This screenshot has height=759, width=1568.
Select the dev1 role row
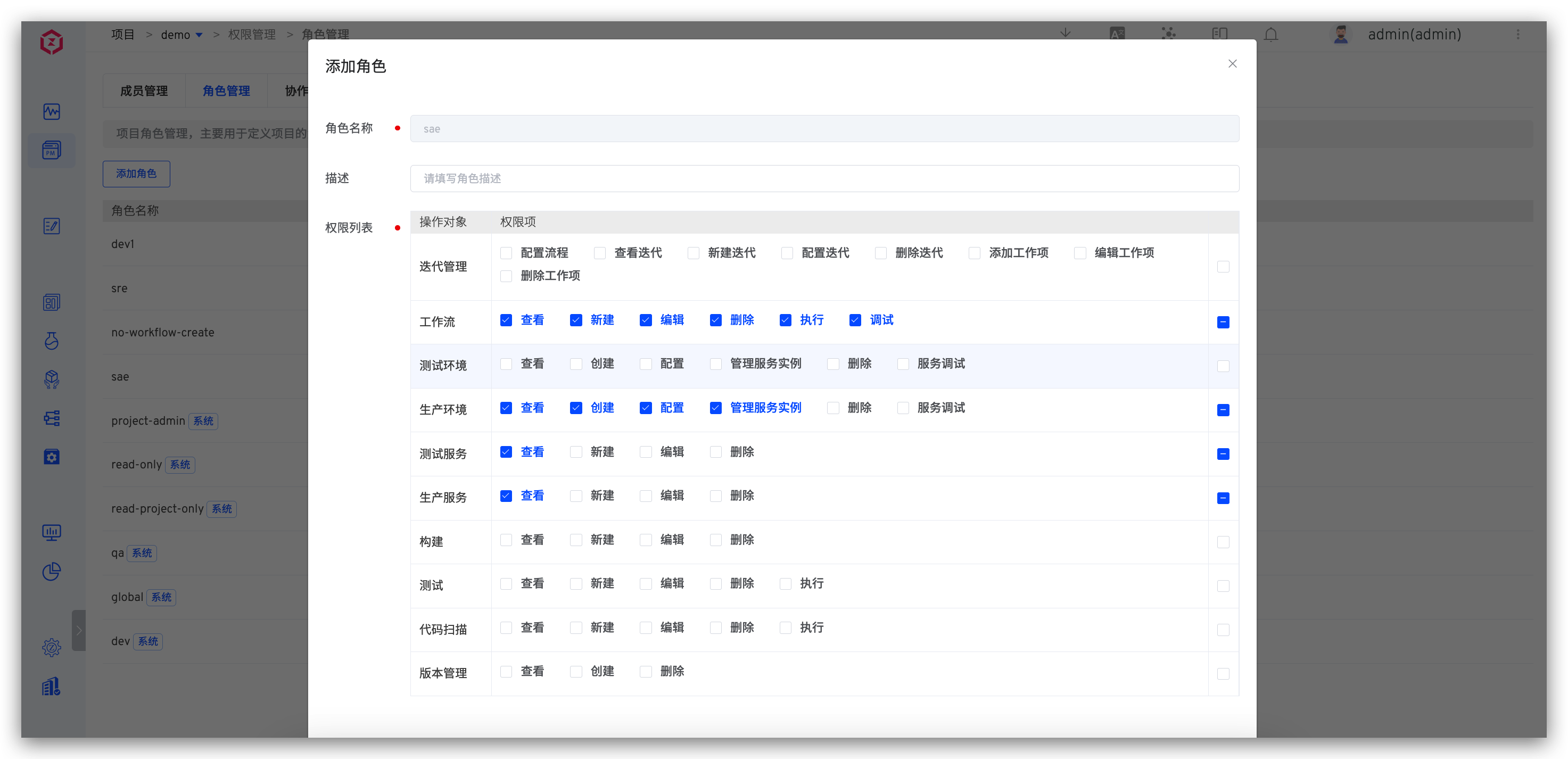206,244
